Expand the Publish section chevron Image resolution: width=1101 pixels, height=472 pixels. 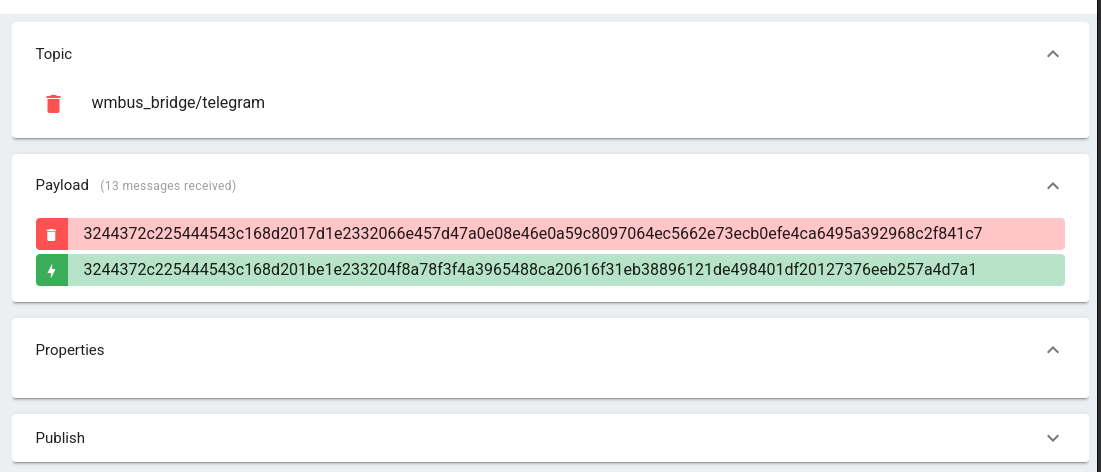1052,438
